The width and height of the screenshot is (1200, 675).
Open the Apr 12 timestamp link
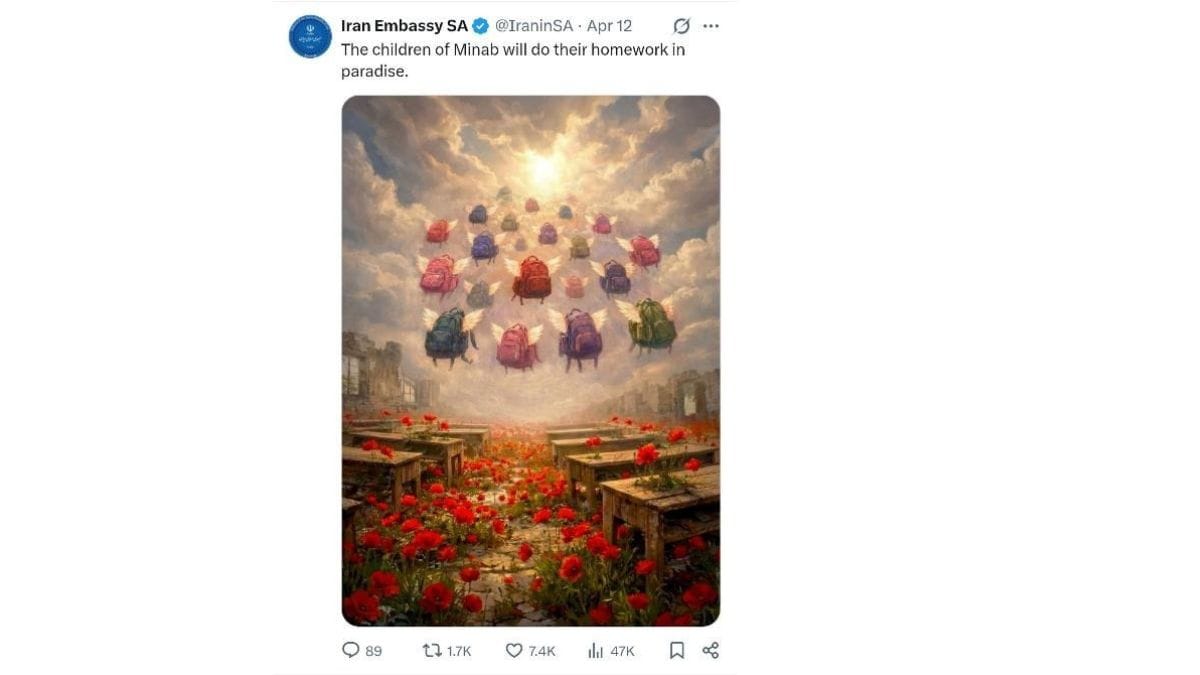[x=609, y=26]
